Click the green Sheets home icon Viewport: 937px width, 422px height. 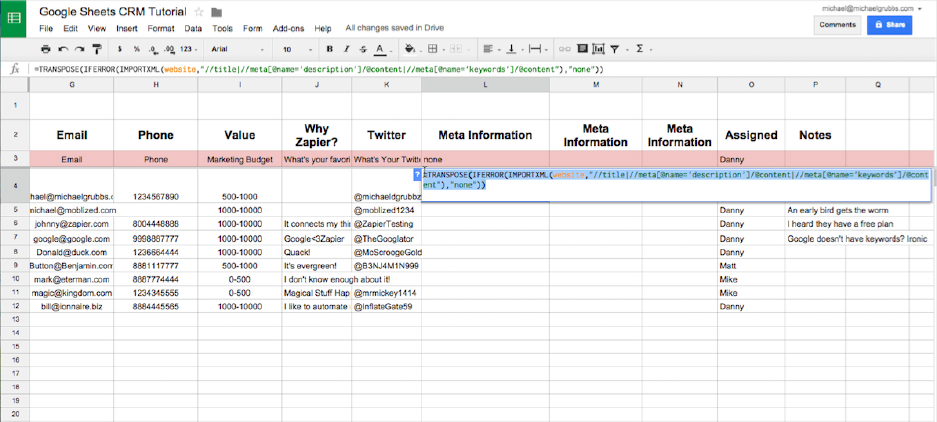click(x=13, y=18)
